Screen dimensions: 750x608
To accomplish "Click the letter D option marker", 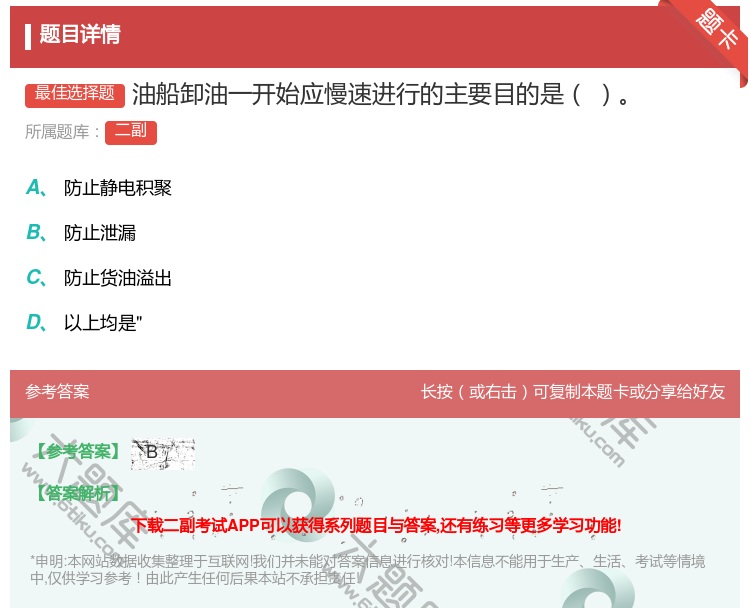I will tap(36, 323).
